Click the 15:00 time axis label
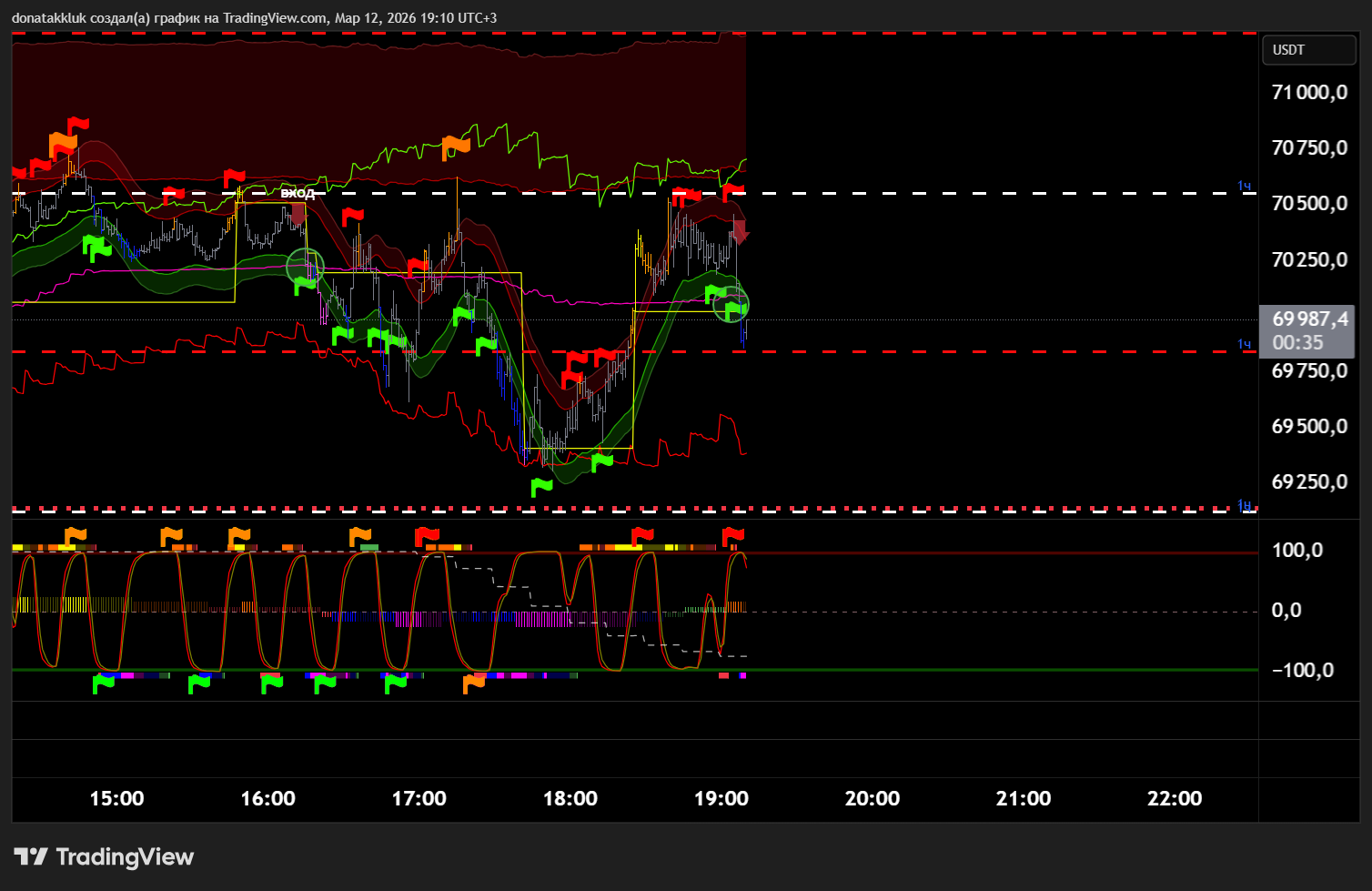The image size is (1372, 891). pos(116,798)
